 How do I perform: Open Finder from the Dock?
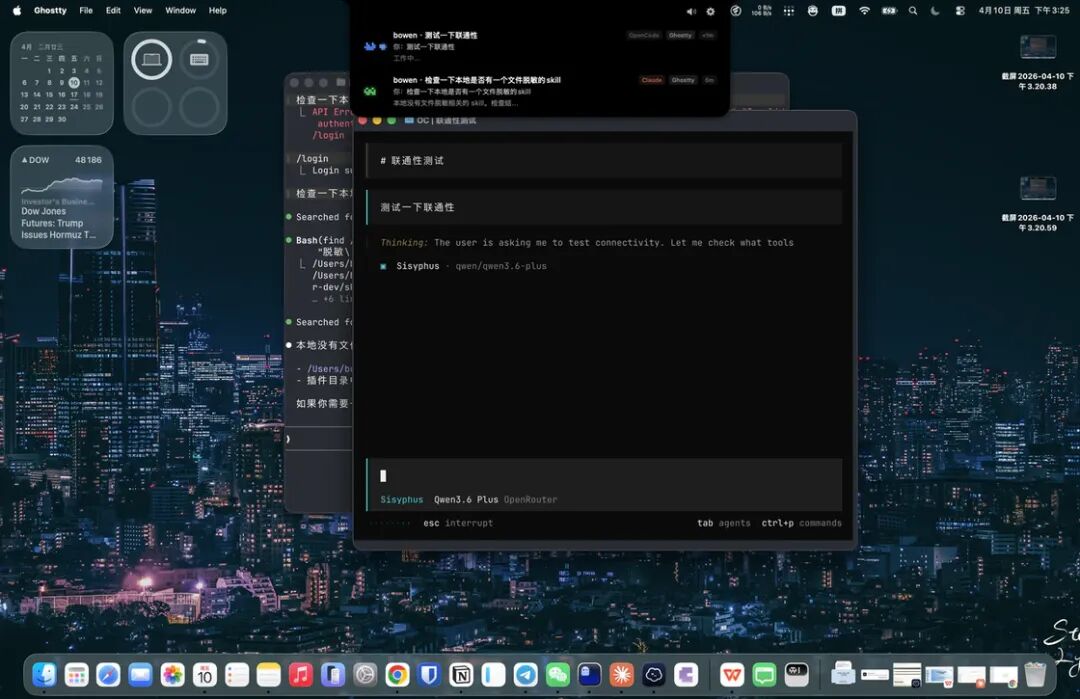point(45,675)
